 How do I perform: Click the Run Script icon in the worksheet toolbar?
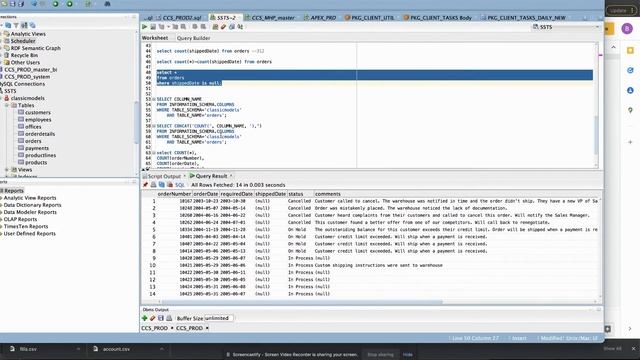point(153,27)
